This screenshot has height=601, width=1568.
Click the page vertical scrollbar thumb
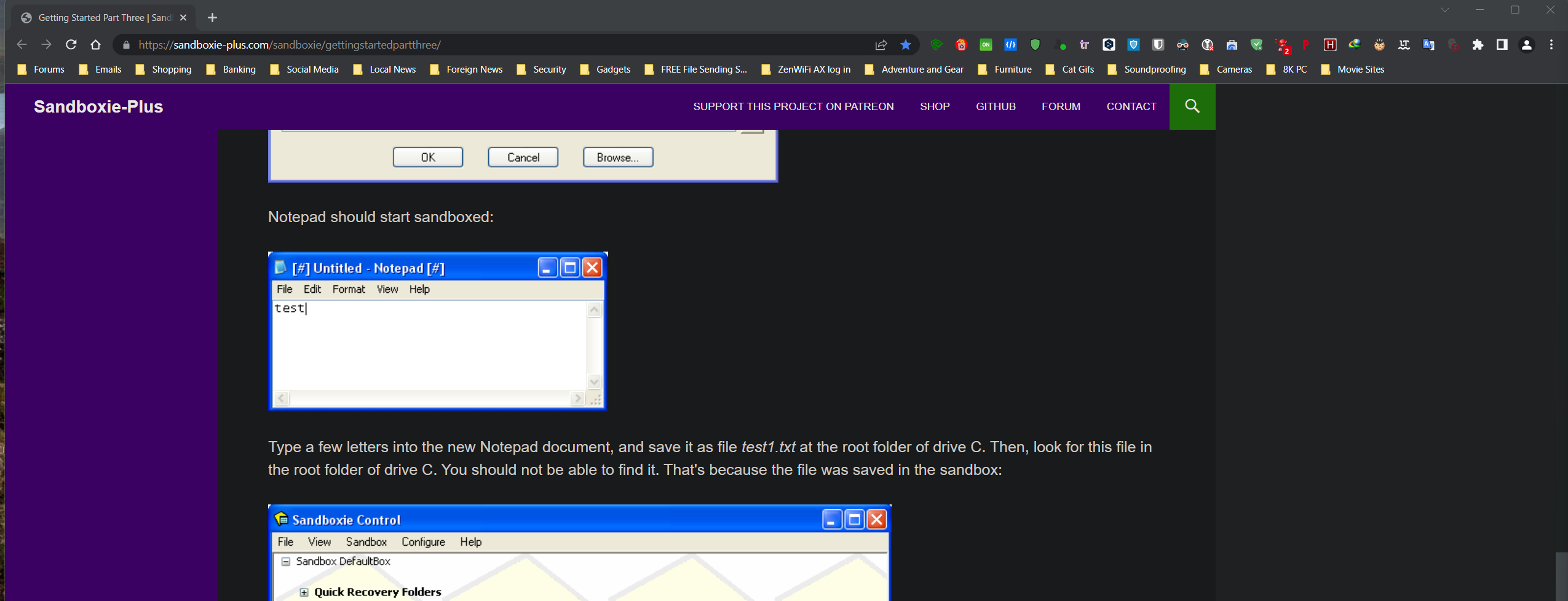point(1562,576)
